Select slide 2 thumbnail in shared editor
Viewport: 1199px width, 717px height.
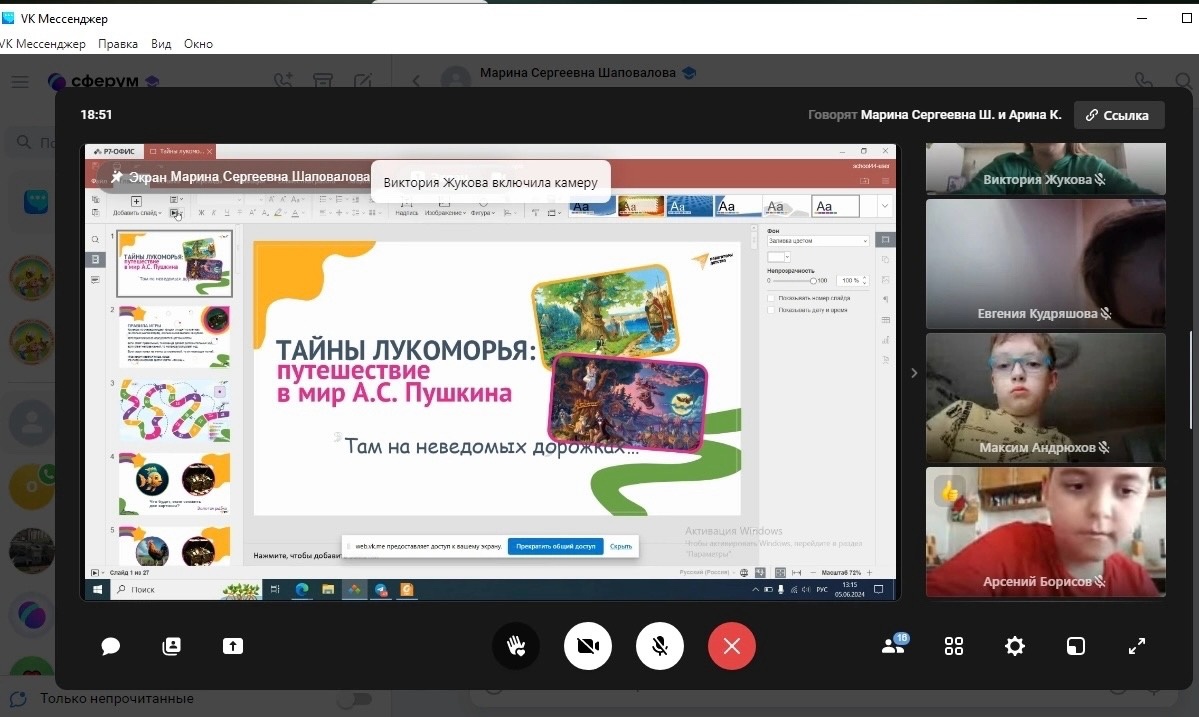tap(174, 337)
